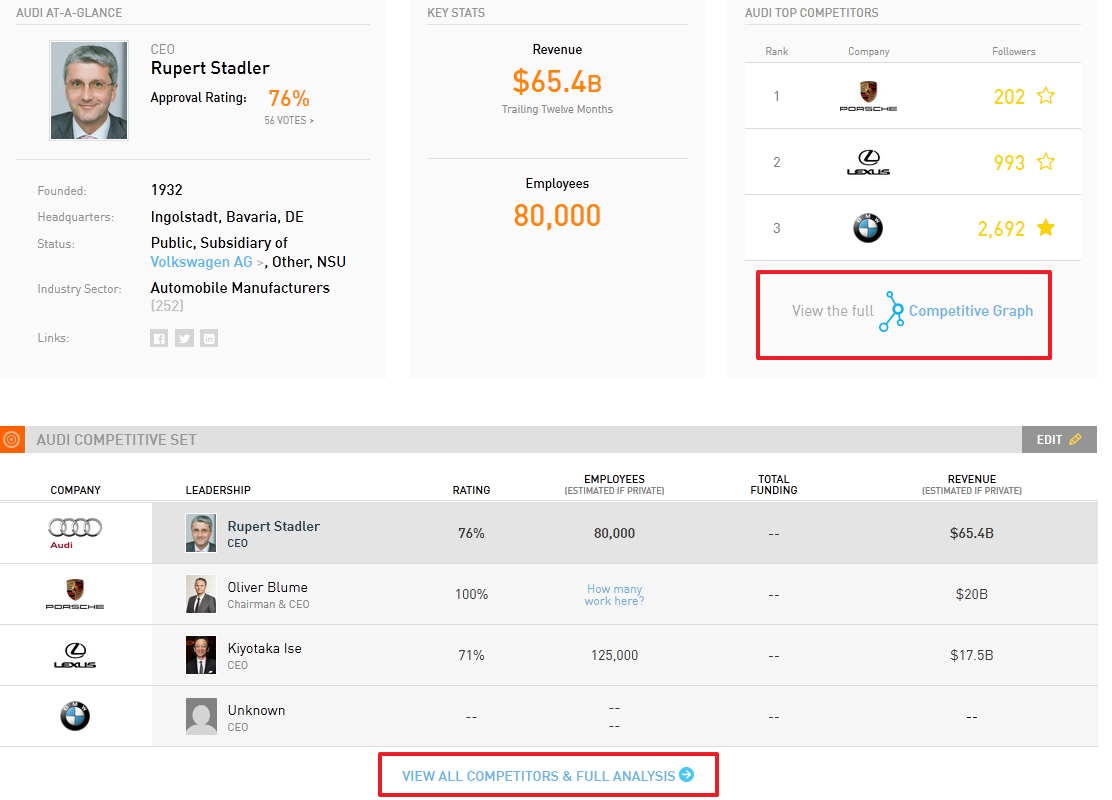1112x800 pixels.
Task: Open the 56 Votes link
Action: click(289, 121)
